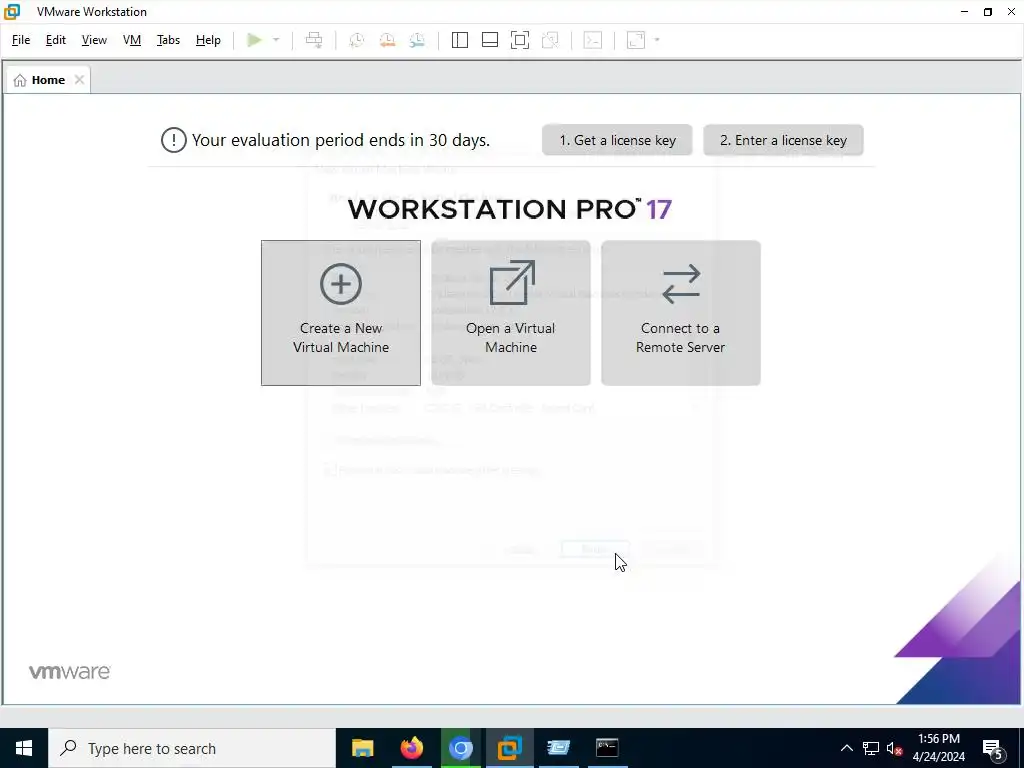Click Revert to snapshot toolbar icon
Viewport: 1024px width, 768px height.
click(387, 40)
